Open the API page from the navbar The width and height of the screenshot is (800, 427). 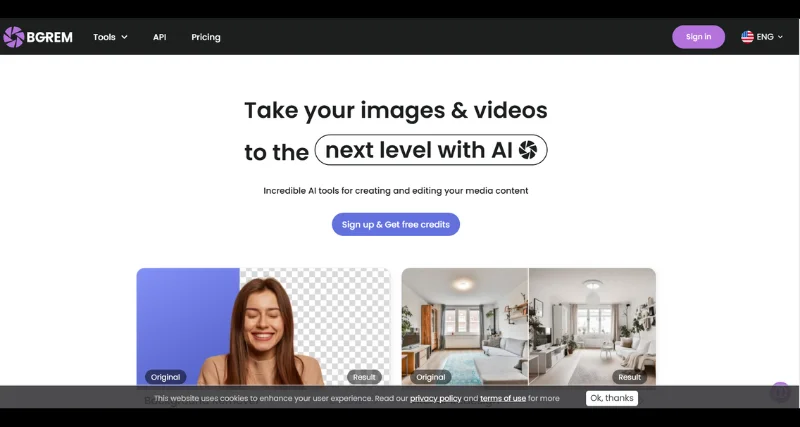pyautogui.click(x=160, y=37)
